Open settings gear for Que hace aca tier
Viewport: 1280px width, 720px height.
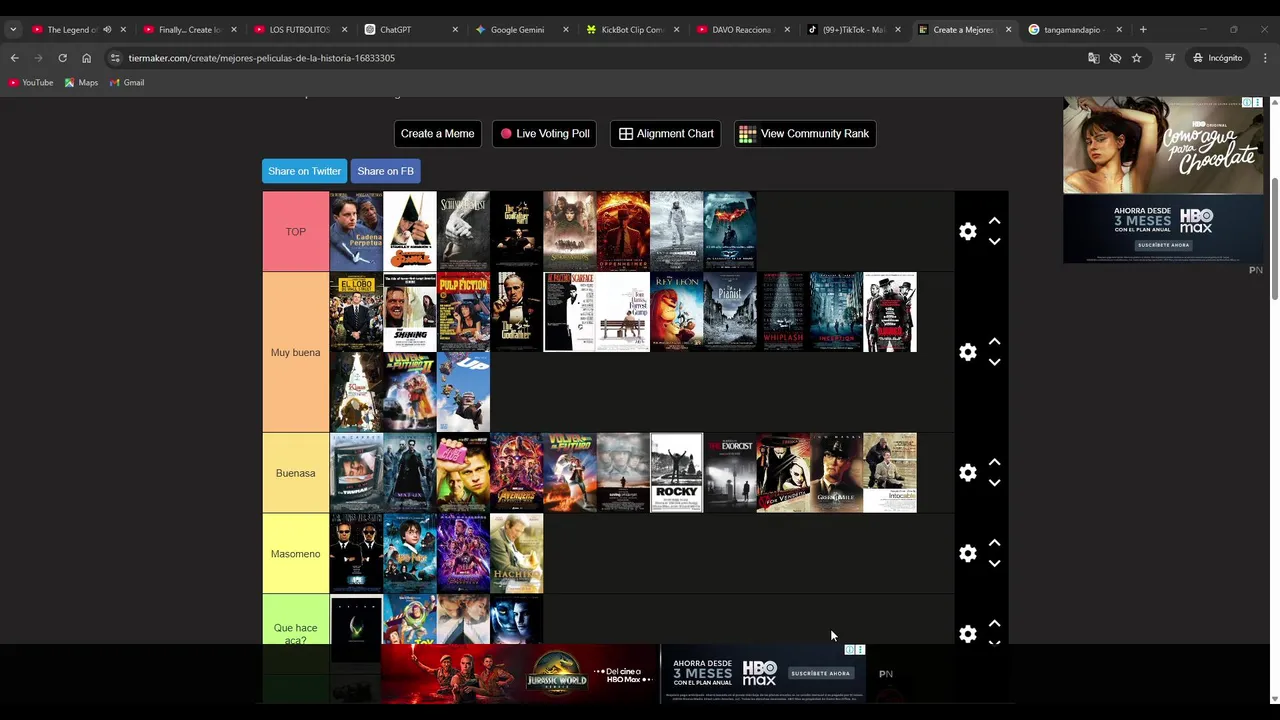(x=967, y=633)
